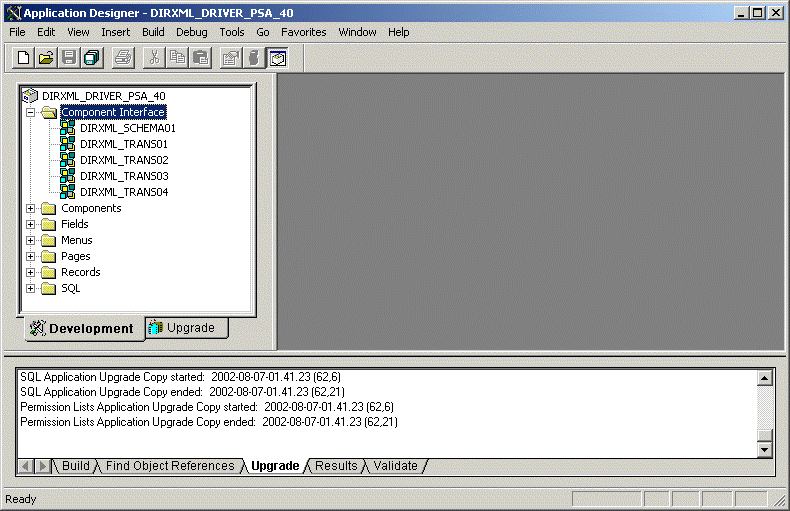Switch to the Upgrade workspace tab
The image size is (790, 511).
click(186, 328)
